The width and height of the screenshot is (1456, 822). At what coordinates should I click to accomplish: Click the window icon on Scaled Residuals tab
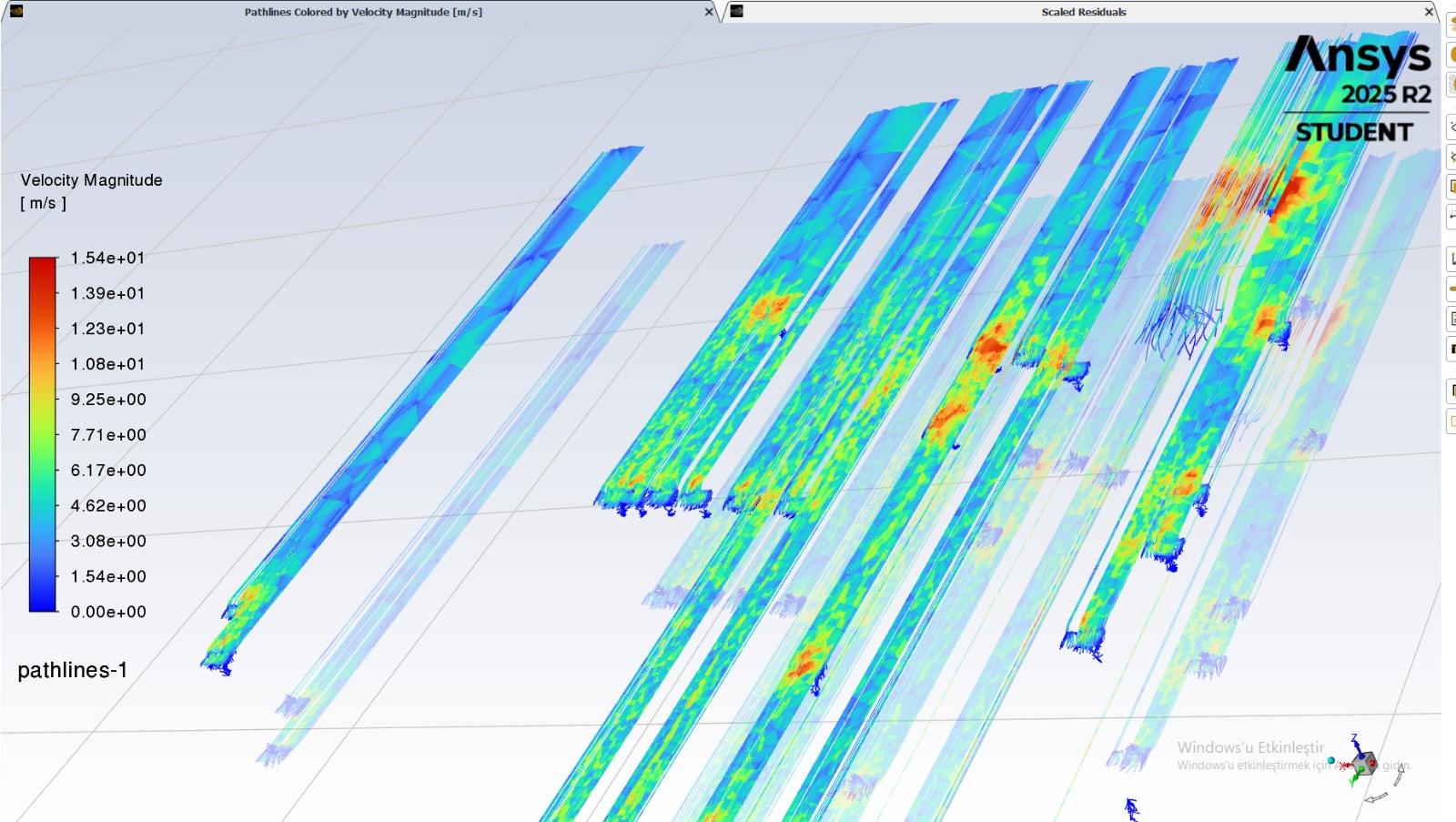(737, 11)
